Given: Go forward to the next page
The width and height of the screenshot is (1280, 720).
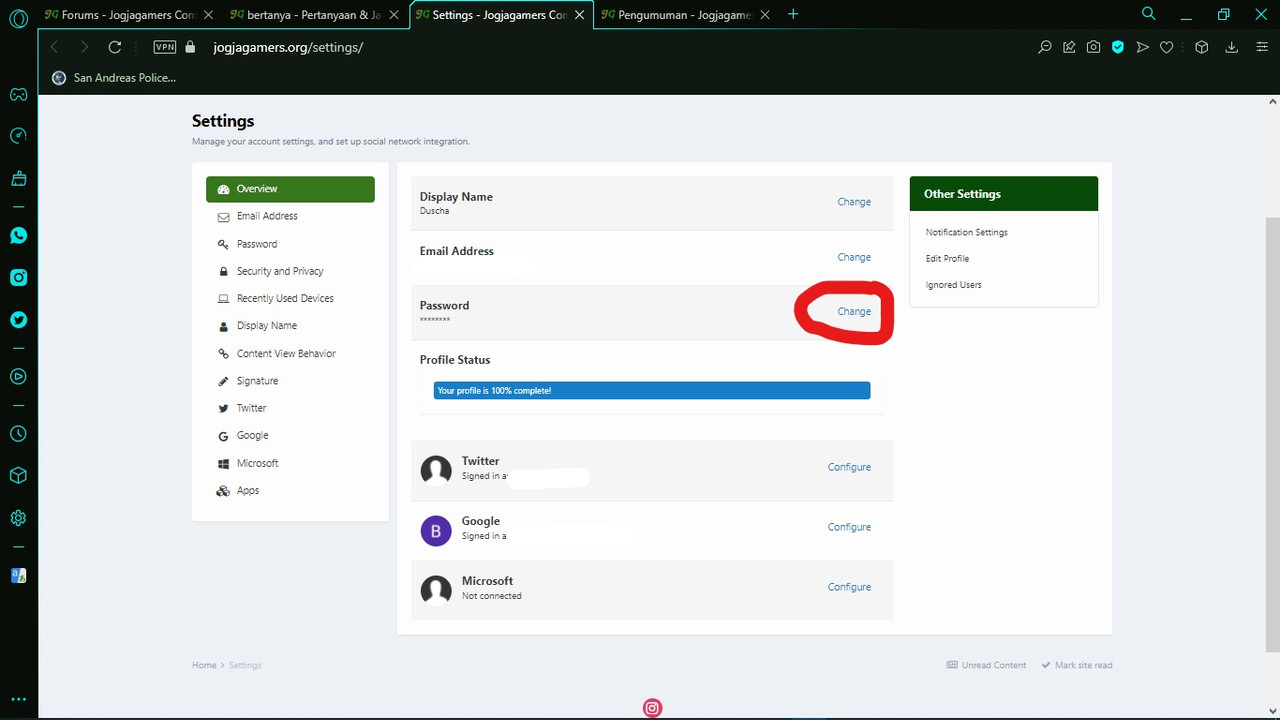Looking at the screenshot, I should [x=84, y=47].
